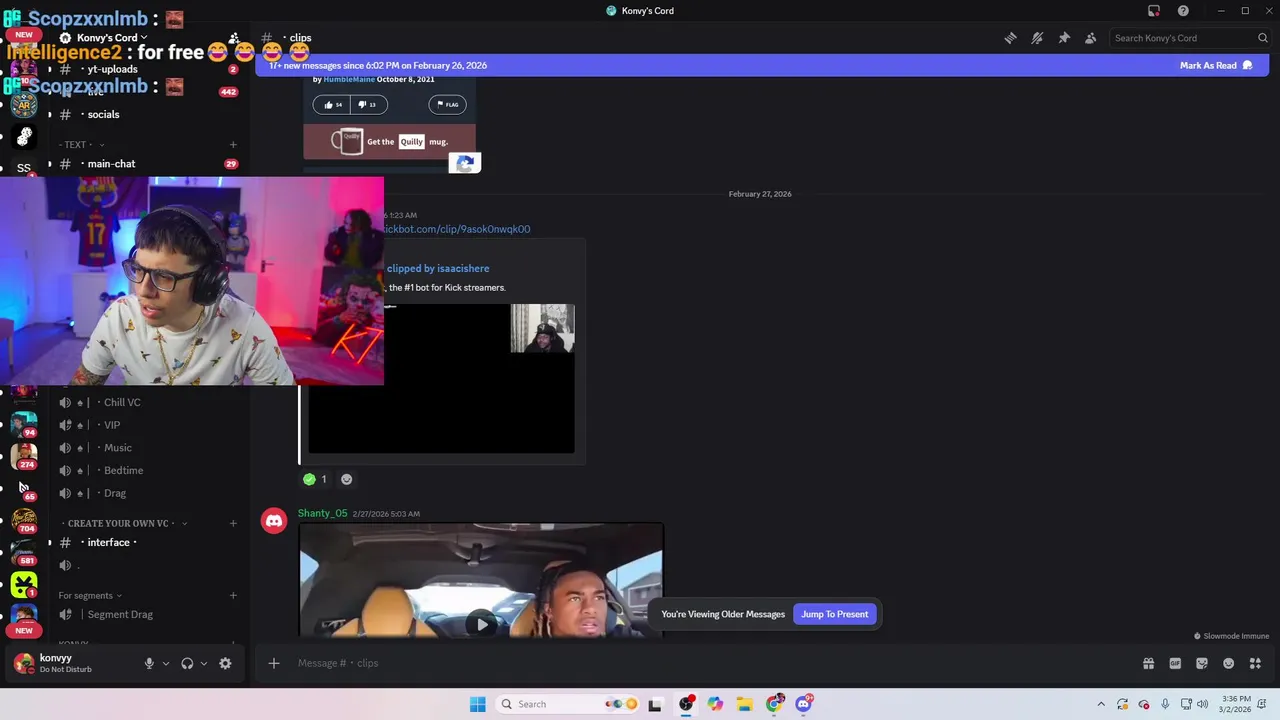
Task: Show the member list icon
Action: coord(1090,38)
